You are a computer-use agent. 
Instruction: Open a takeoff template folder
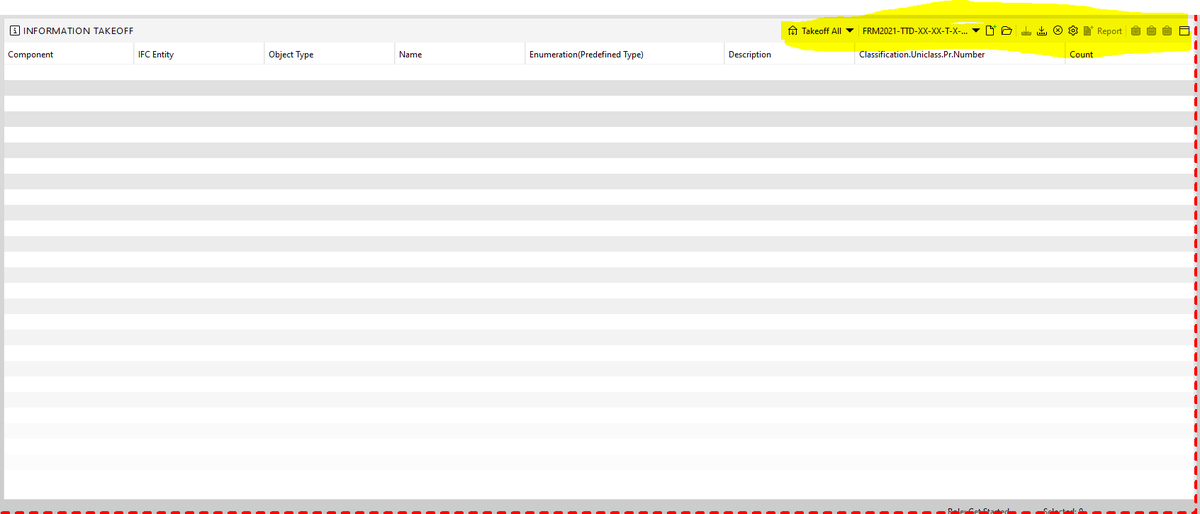coord(1007,31)
